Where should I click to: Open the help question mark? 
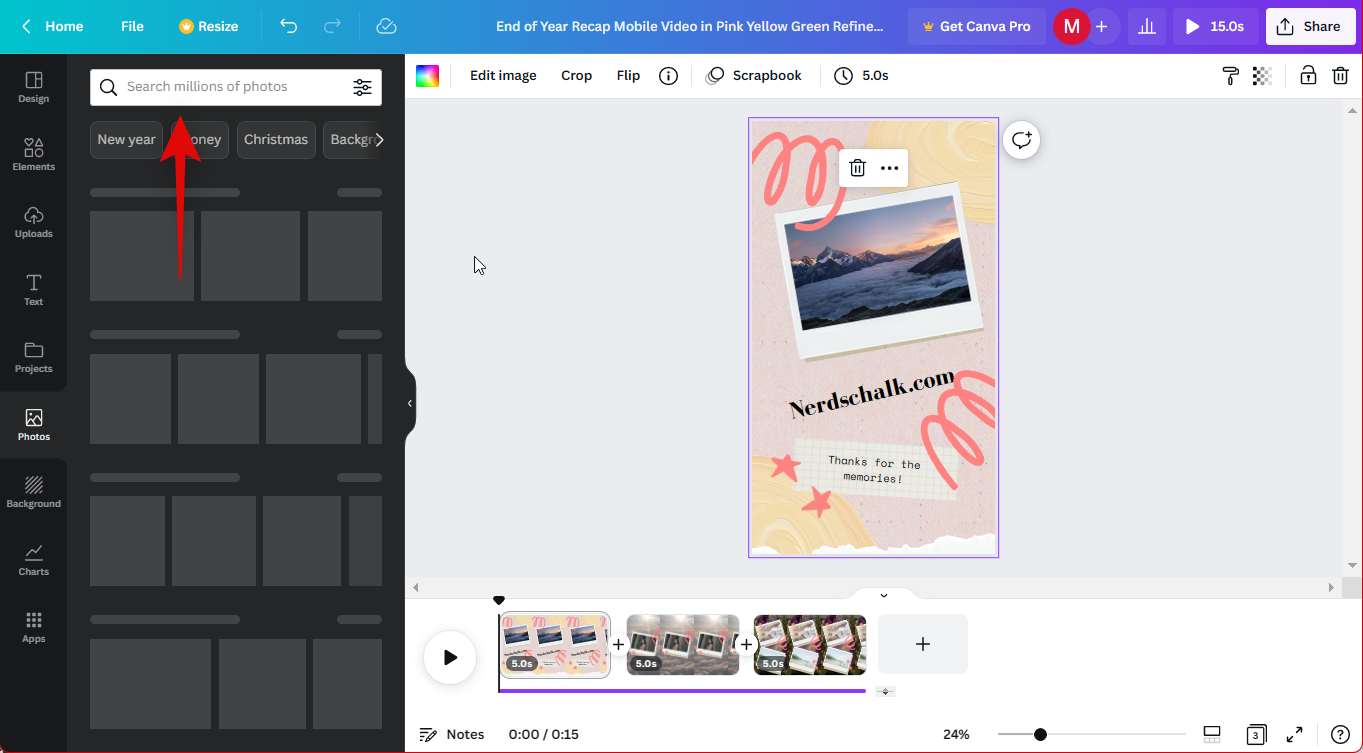click(x=1340, y=734)
